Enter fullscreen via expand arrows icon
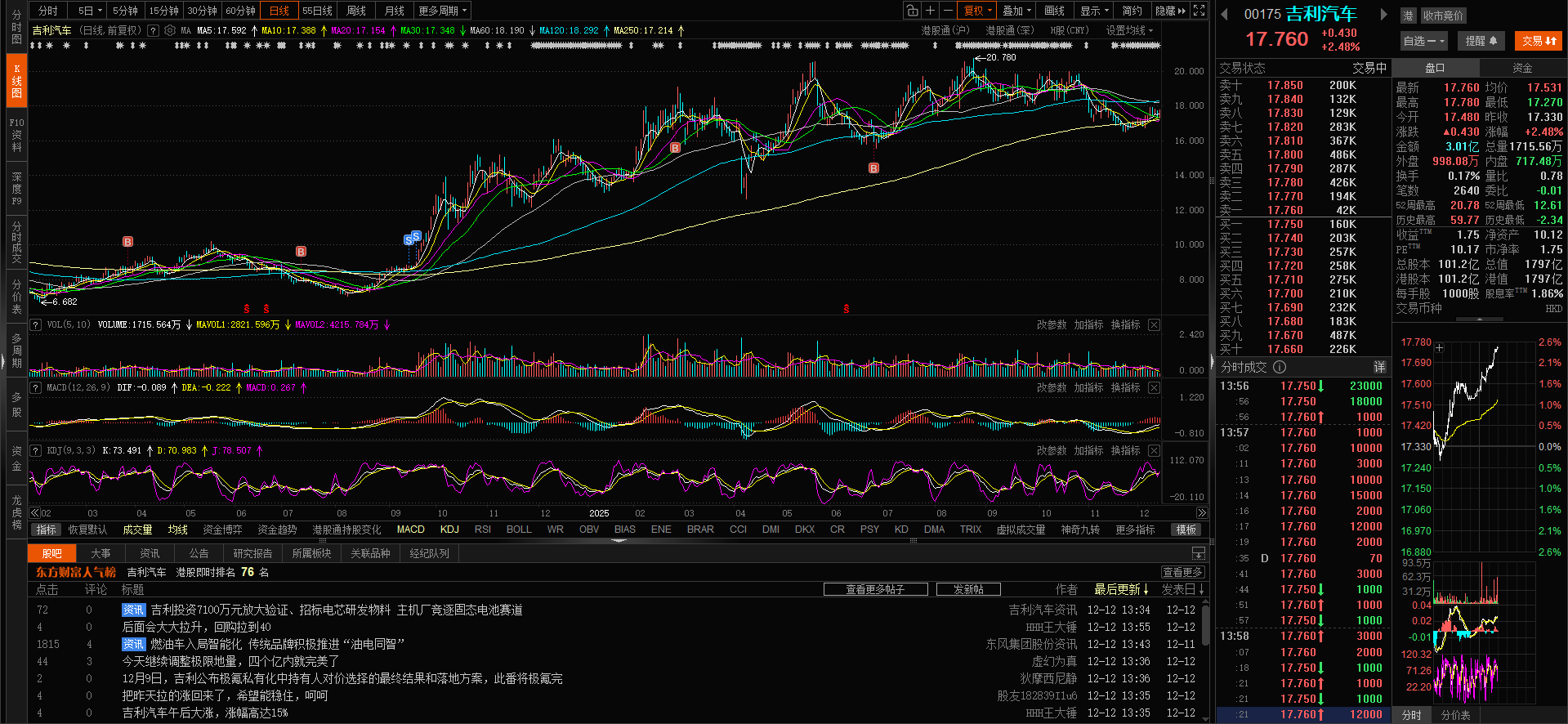The height and width of the screenshot is (724, 1568). click(x=1199, y=11)
